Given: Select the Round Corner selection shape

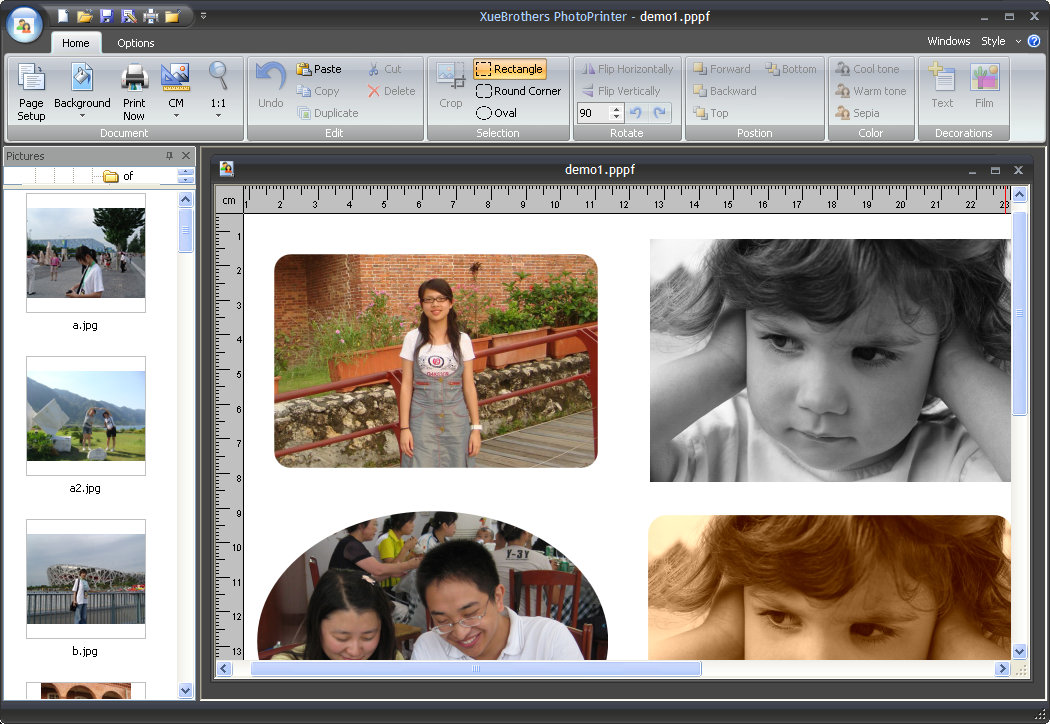Looking at the screenshot, I should [518, 91].
